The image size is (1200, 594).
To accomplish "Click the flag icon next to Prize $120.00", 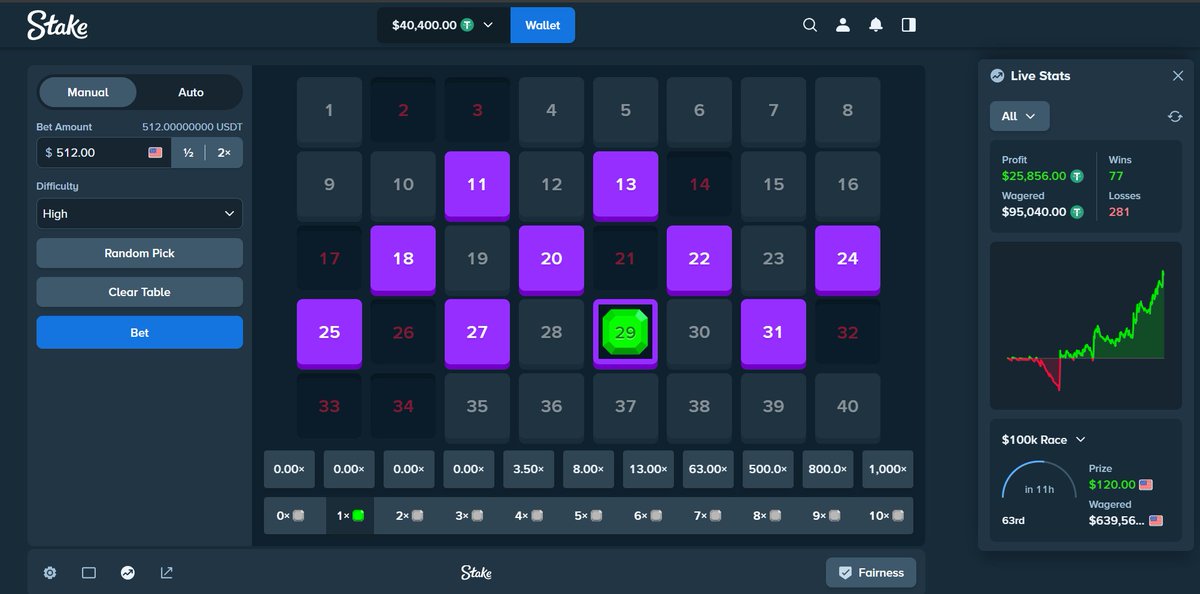I will point(1146,485).
